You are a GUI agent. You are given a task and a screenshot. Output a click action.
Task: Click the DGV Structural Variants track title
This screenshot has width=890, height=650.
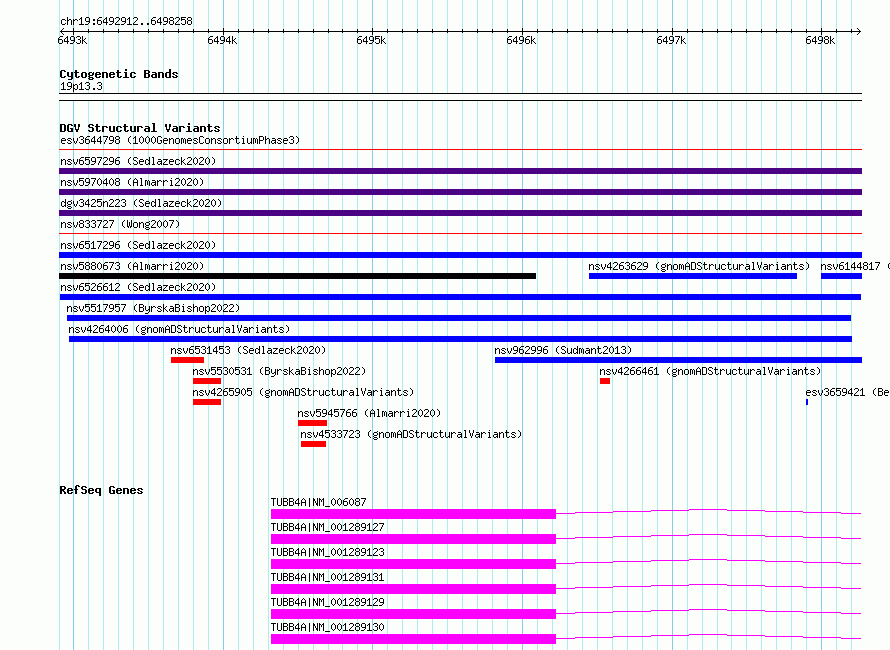[140, 128]
